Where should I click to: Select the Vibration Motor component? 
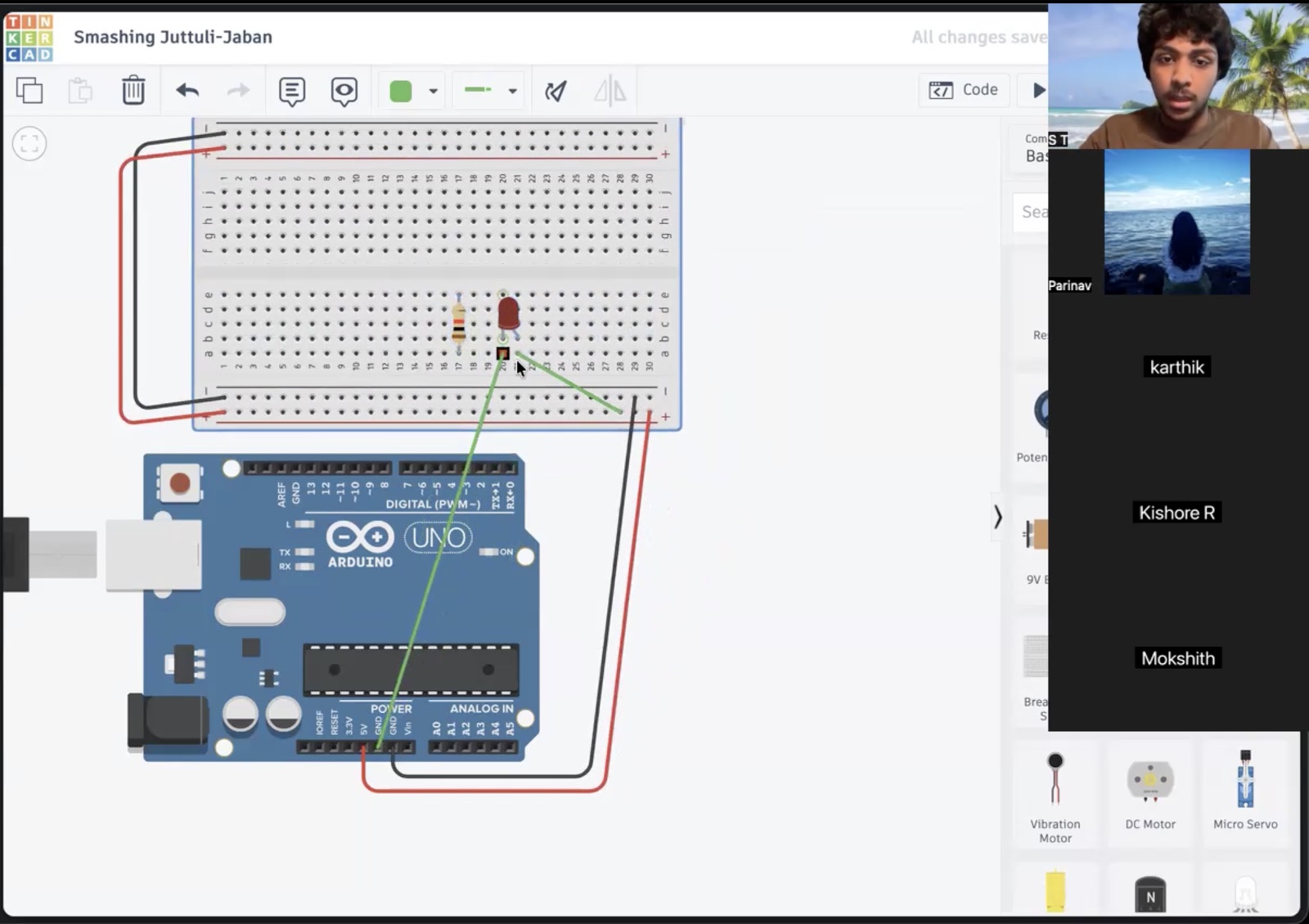click(x=1055, y=797)
